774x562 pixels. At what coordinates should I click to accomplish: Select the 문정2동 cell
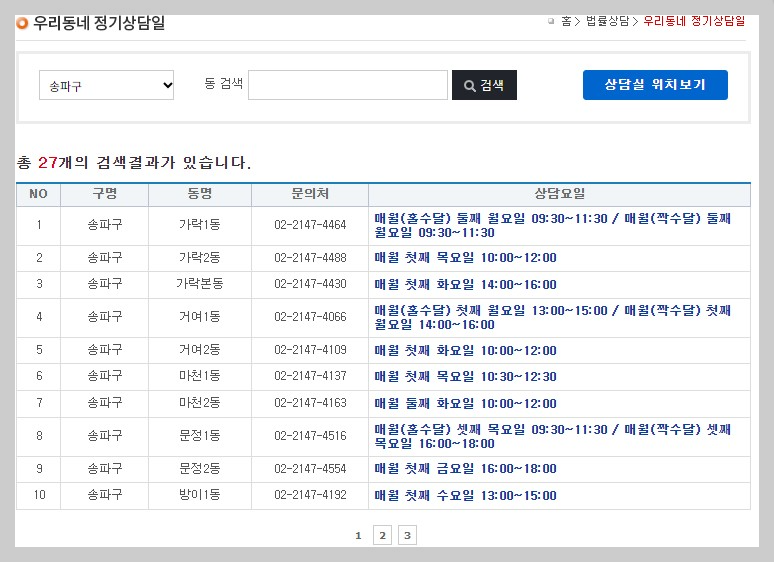[200, 469]
